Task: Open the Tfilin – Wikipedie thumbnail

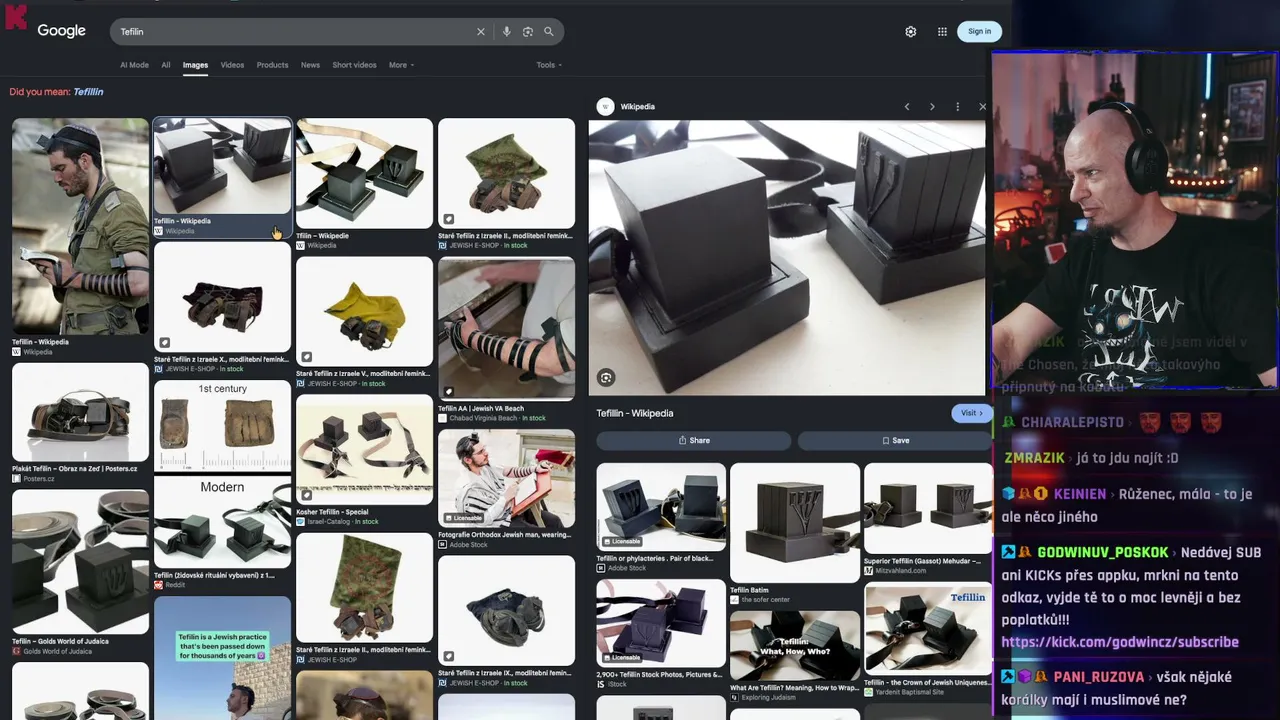Action: [x=364, y=173]
